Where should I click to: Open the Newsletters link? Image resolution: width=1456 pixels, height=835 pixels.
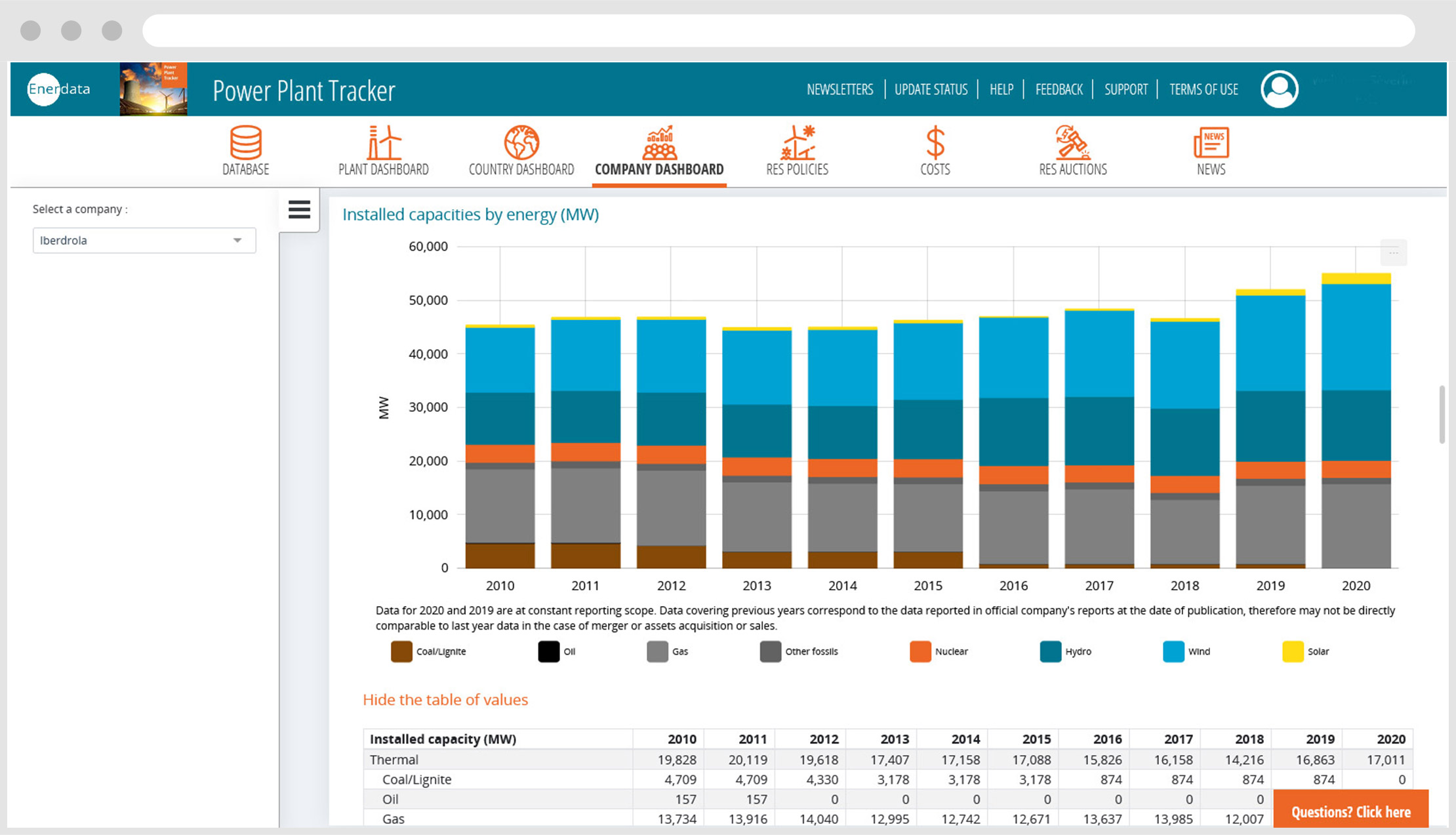tap(839, 89)
